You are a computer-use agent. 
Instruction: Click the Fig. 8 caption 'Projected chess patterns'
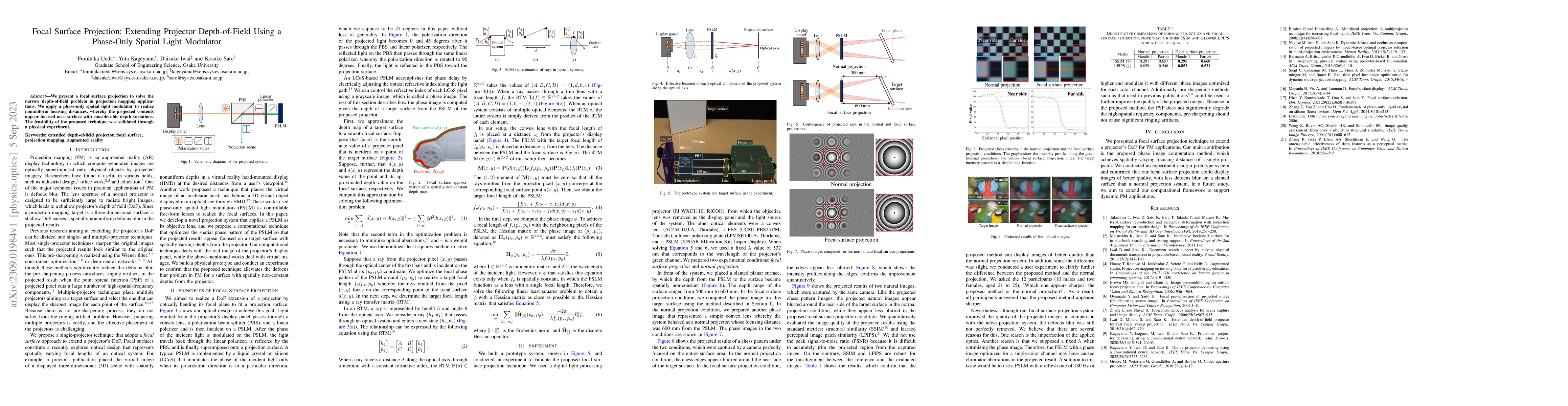(1030, 156)
